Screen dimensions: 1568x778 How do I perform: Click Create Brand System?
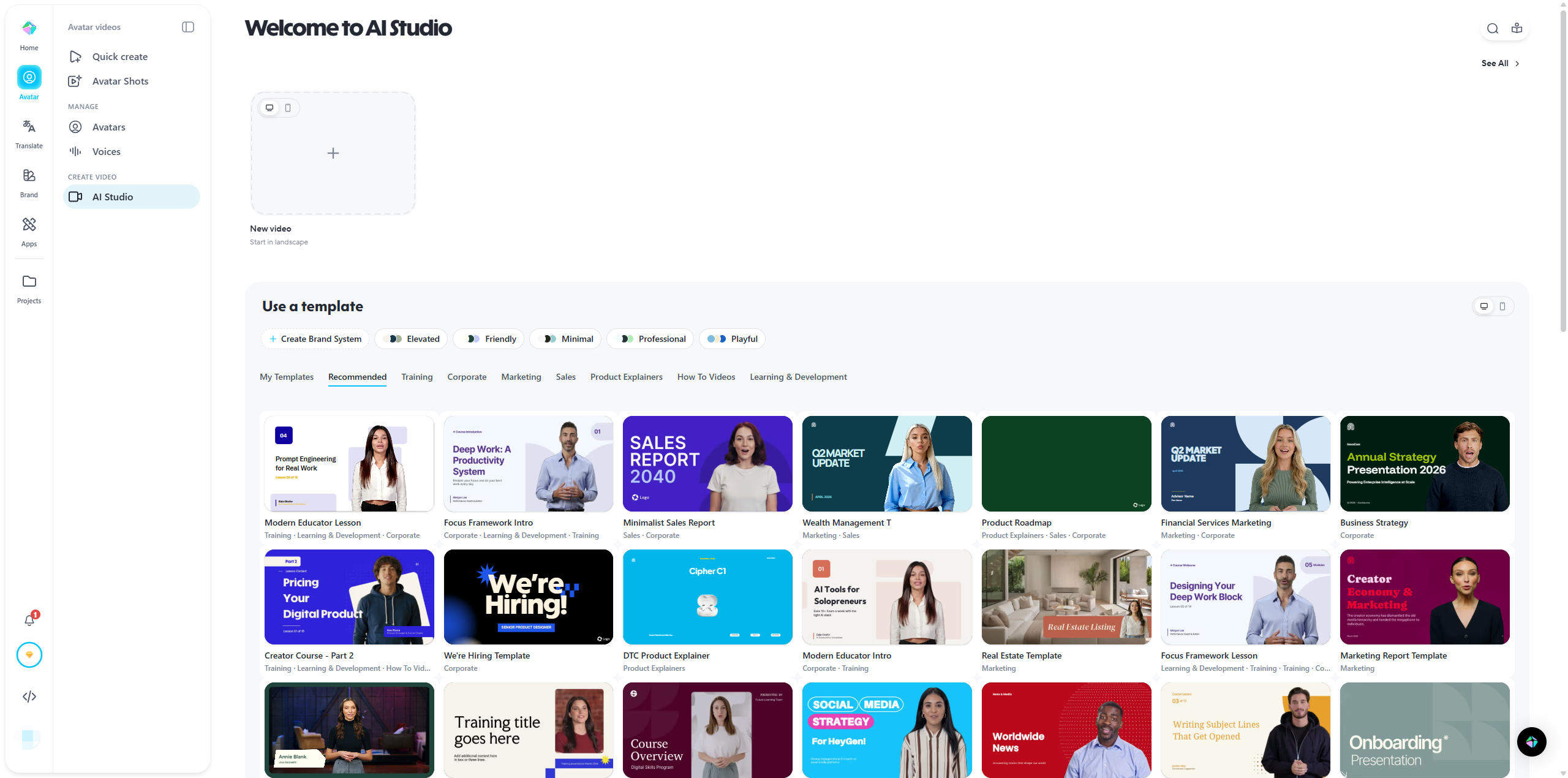point(315,339)
